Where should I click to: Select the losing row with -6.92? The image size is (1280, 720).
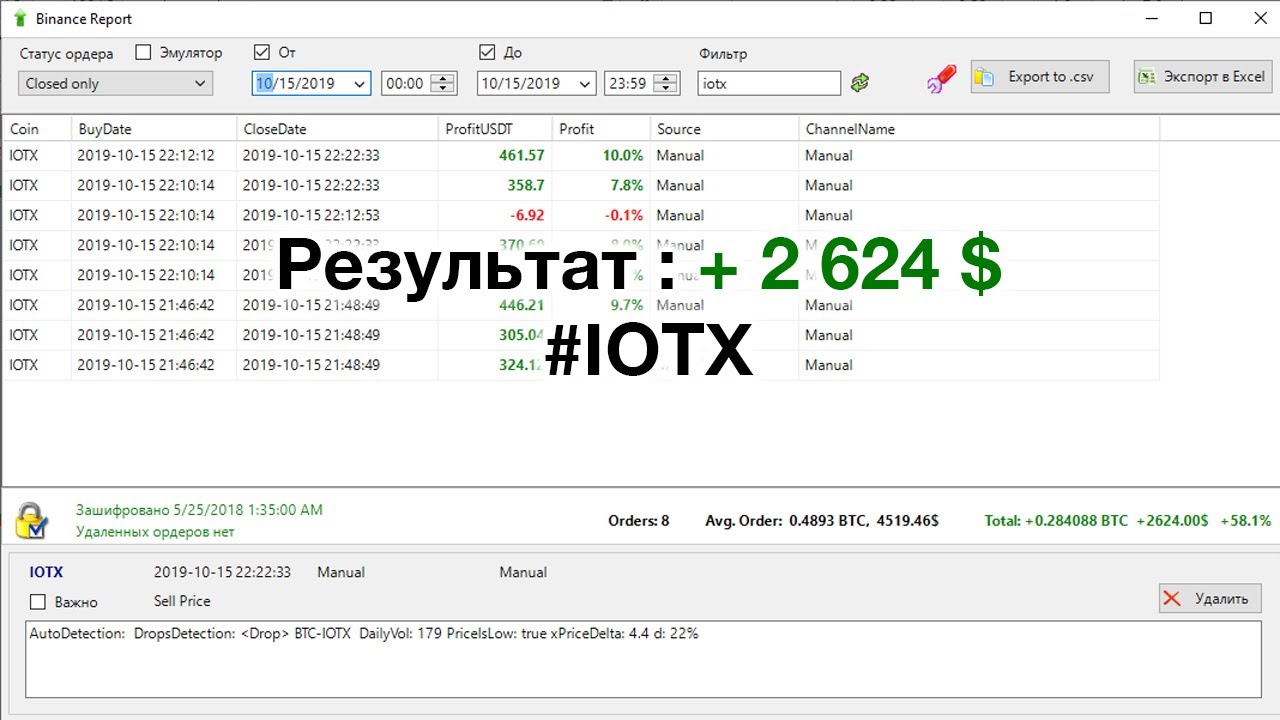(580, 215)
